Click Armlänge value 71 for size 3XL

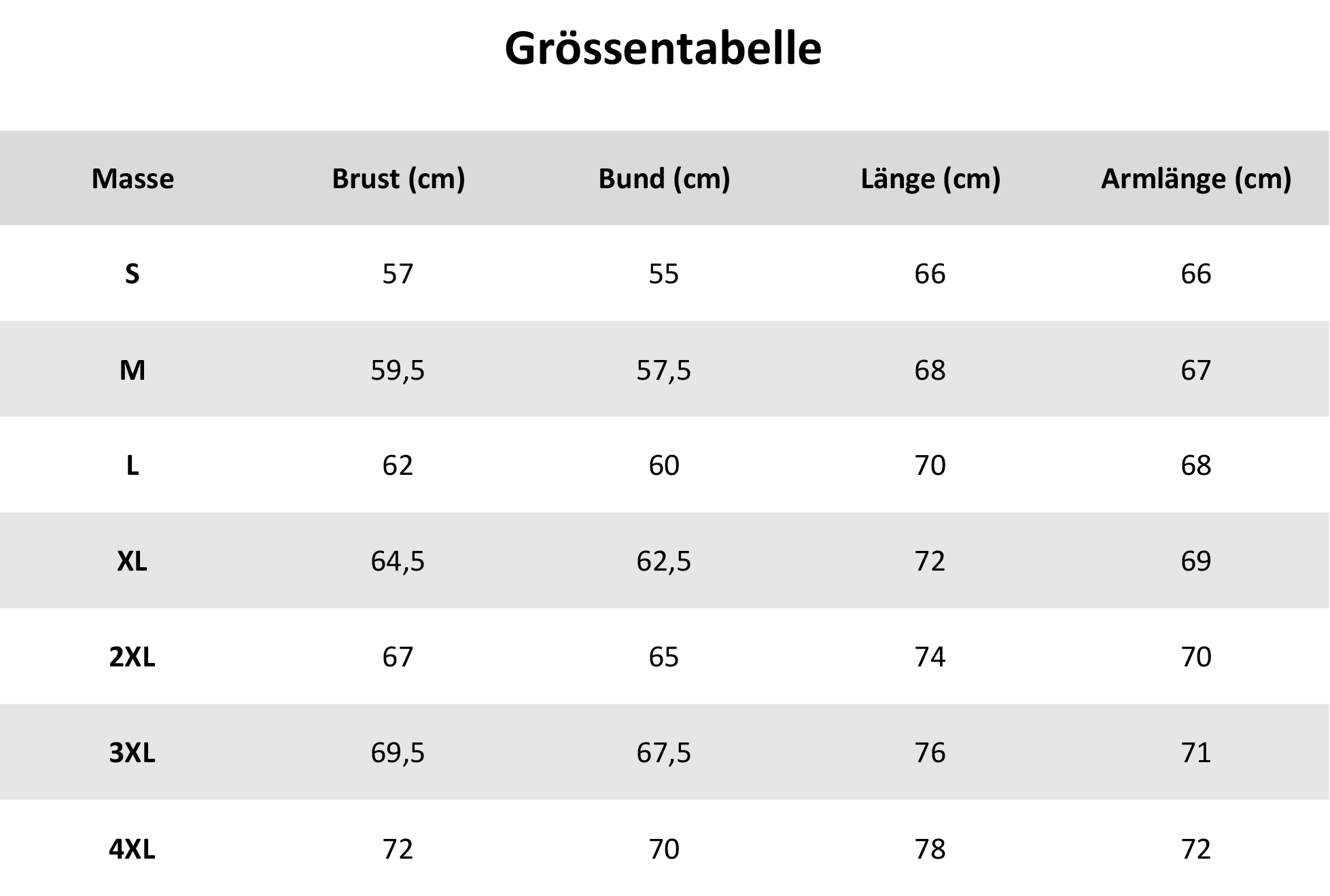tap(1196, 753)
